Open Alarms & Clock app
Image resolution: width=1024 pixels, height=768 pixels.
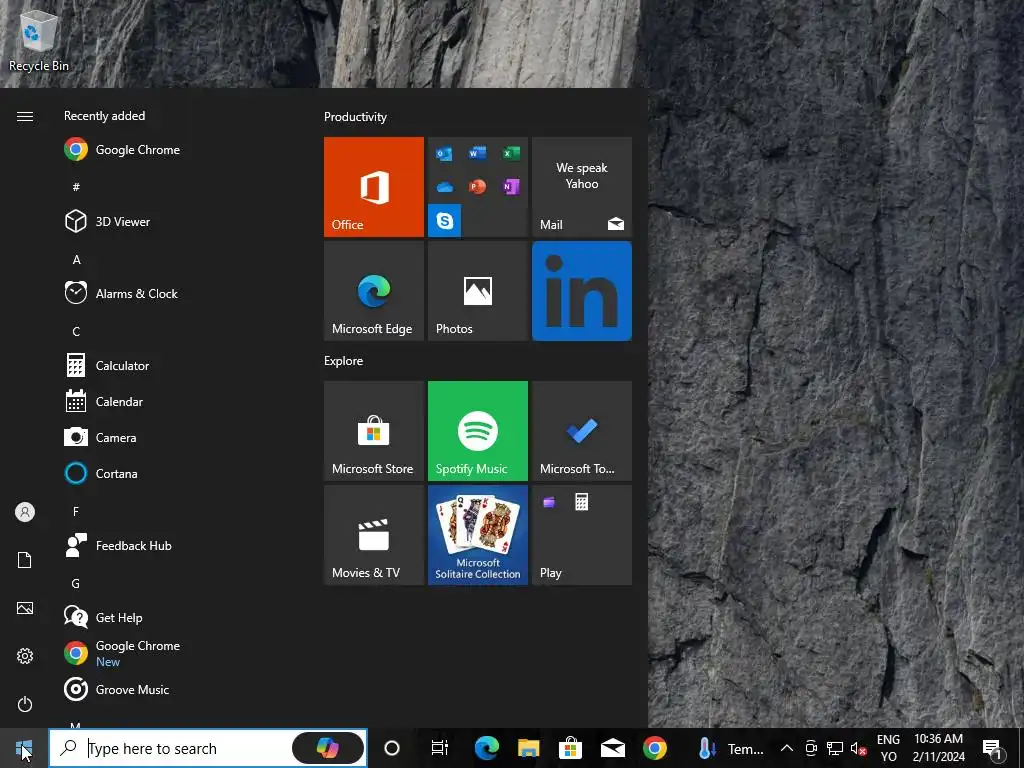point(121,293)
